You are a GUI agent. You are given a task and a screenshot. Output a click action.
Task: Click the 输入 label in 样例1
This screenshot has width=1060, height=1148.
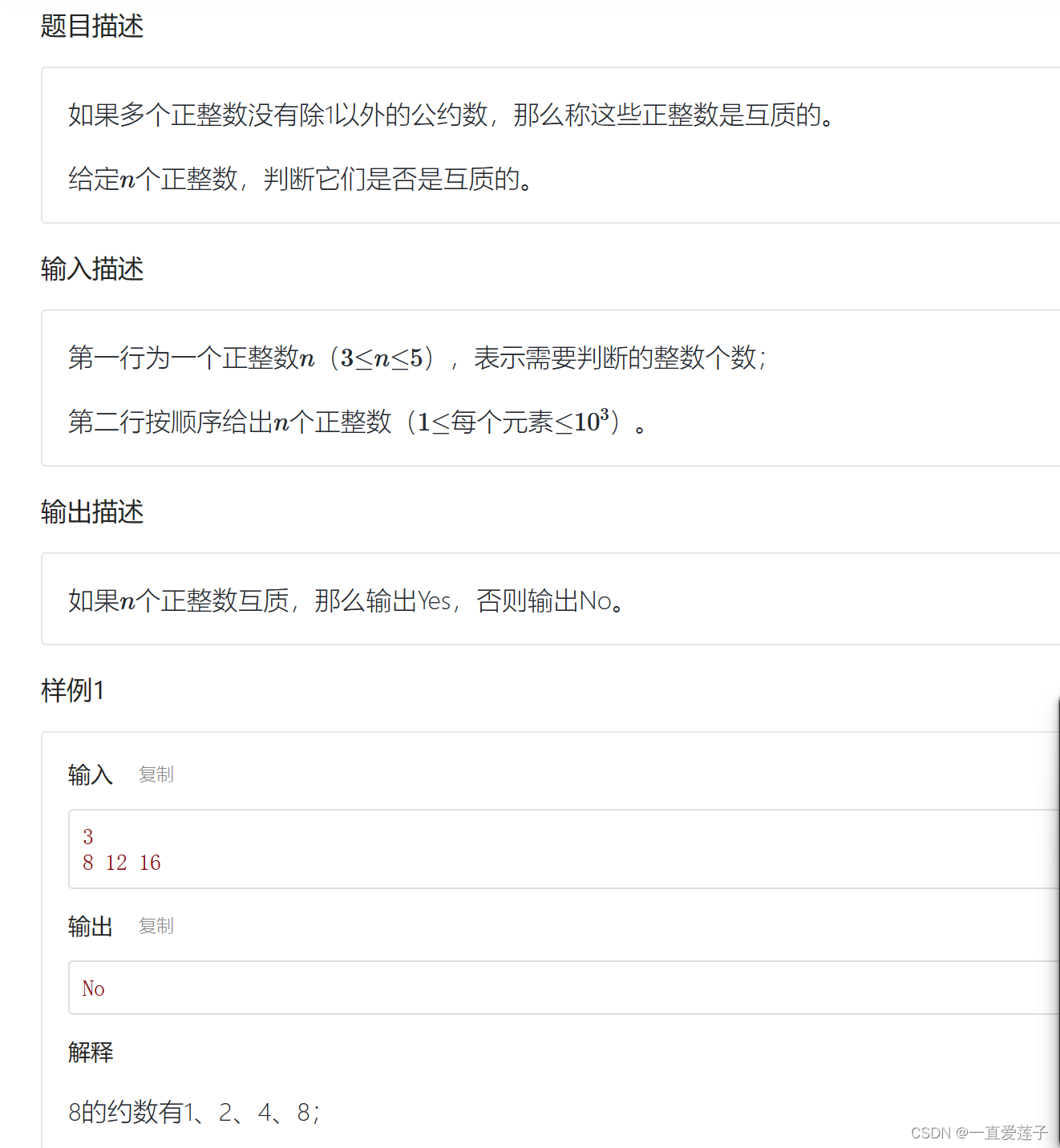[x=91, y=774]
